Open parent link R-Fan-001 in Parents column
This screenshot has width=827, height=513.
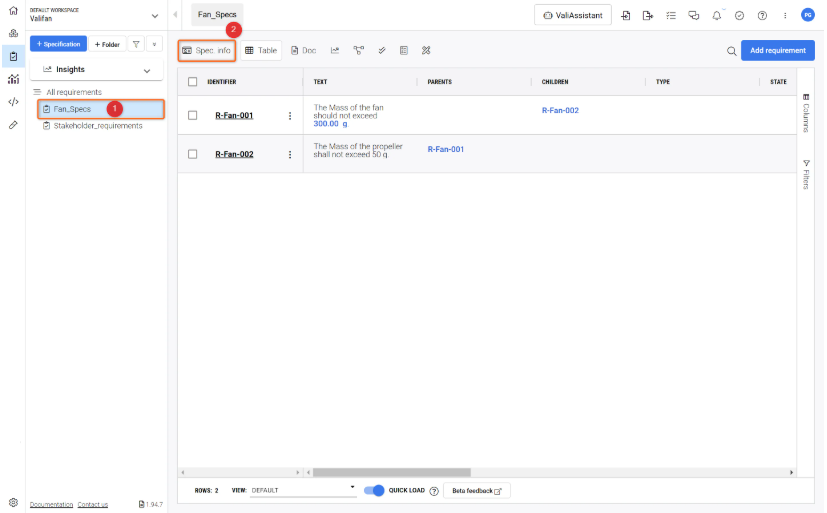point(446,149)
